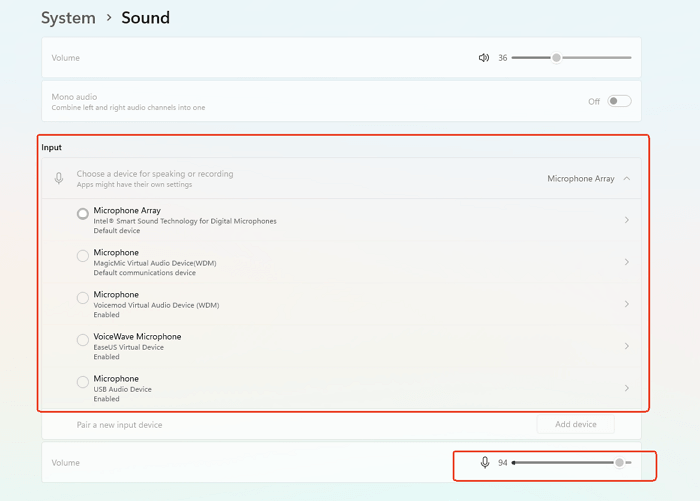Choose the VoiceWave Microphone radio button
Image resolution: width=700 pixels, height=501 pixels.
click(x=83, y=340)
